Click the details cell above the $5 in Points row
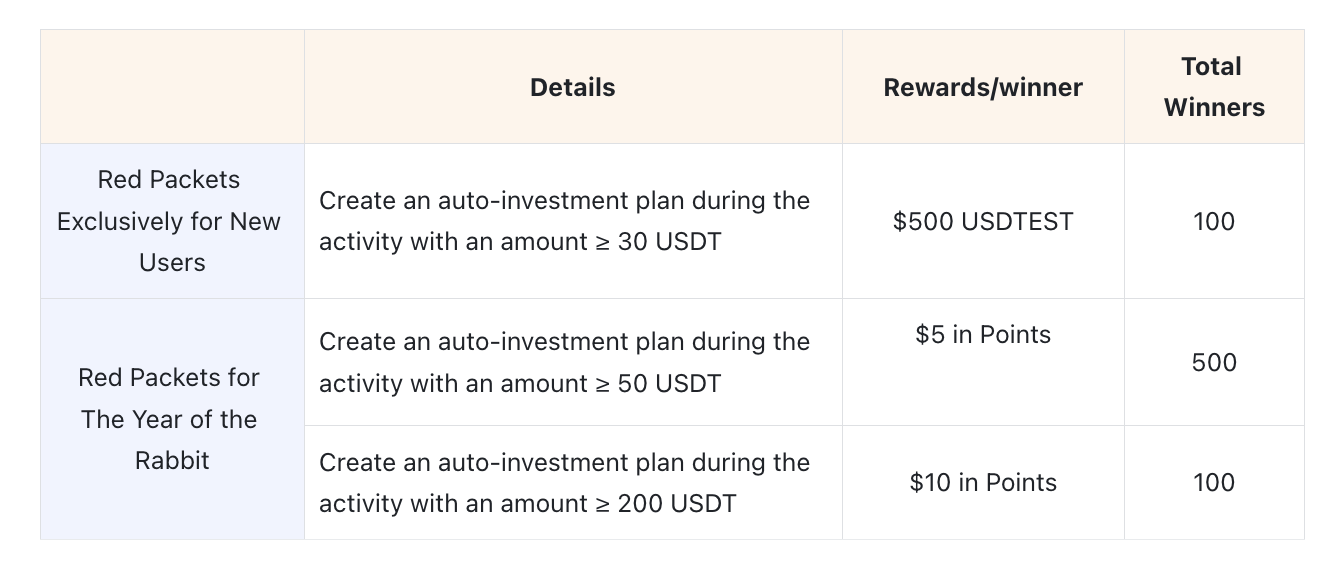Image resolution: width=1344 pixels, height=568 pixels. point(564,362)
